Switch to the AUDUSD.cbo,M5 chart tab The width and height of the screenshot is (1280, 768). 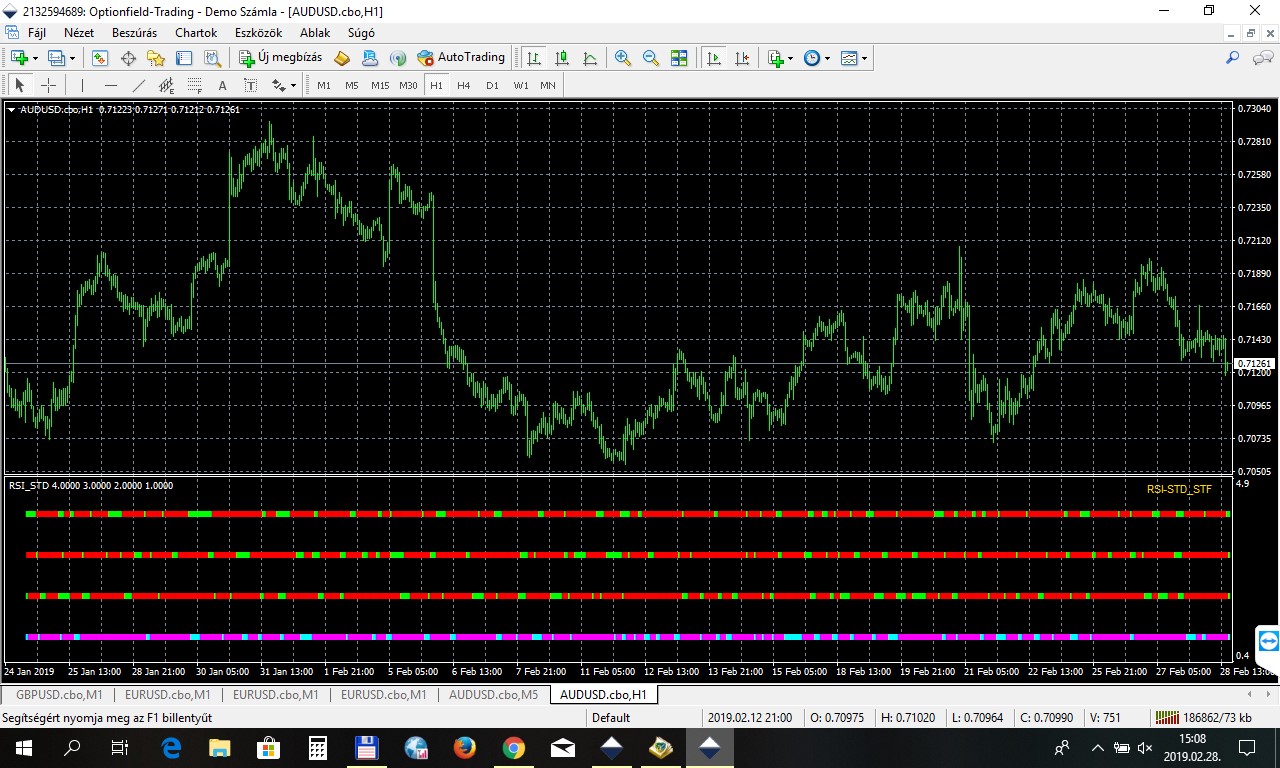tap(493, 694)
